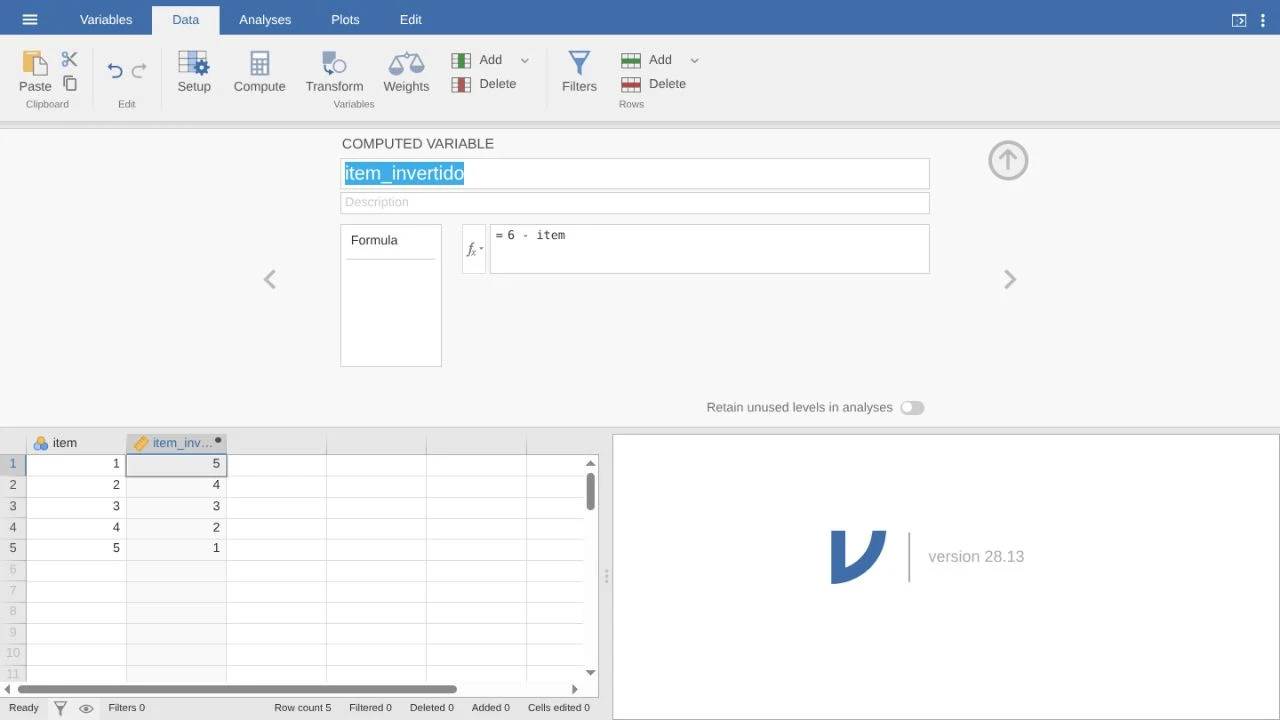
Task: Click the Paste clipboard icon
Action: point(35,71)
